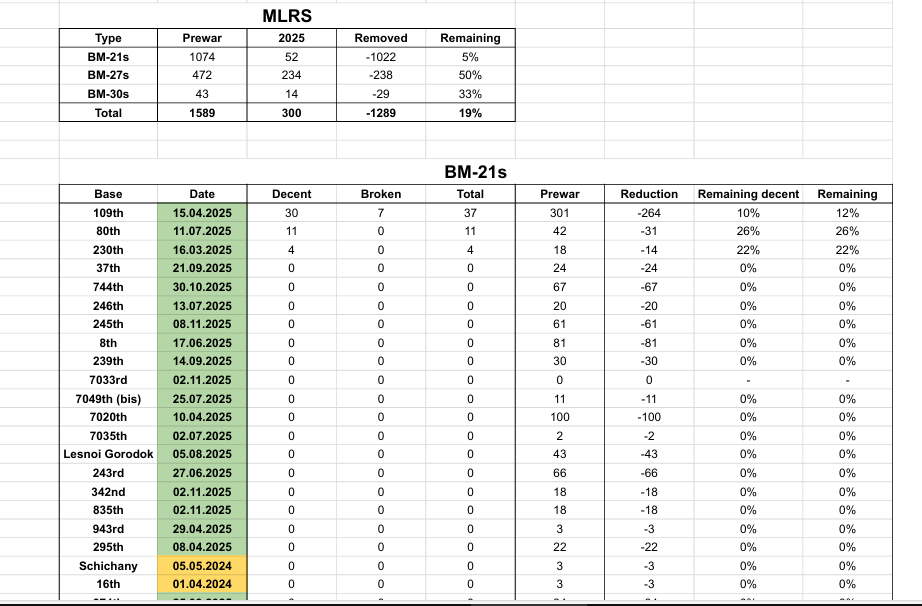The image size is (922, 606).
Task: Select the 109th base cell
Action: point(108,213)
